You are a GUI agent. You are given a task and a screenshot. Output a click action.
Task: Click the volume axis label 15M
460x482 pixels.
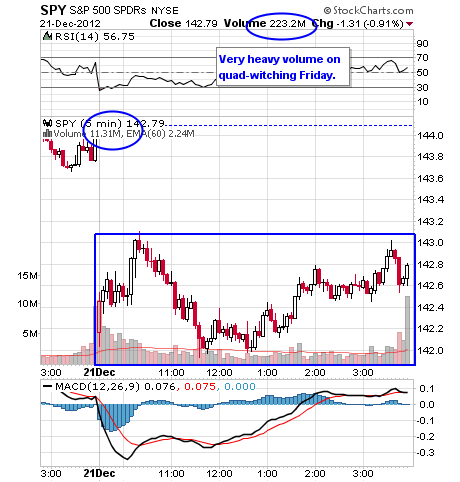point(27,276)
